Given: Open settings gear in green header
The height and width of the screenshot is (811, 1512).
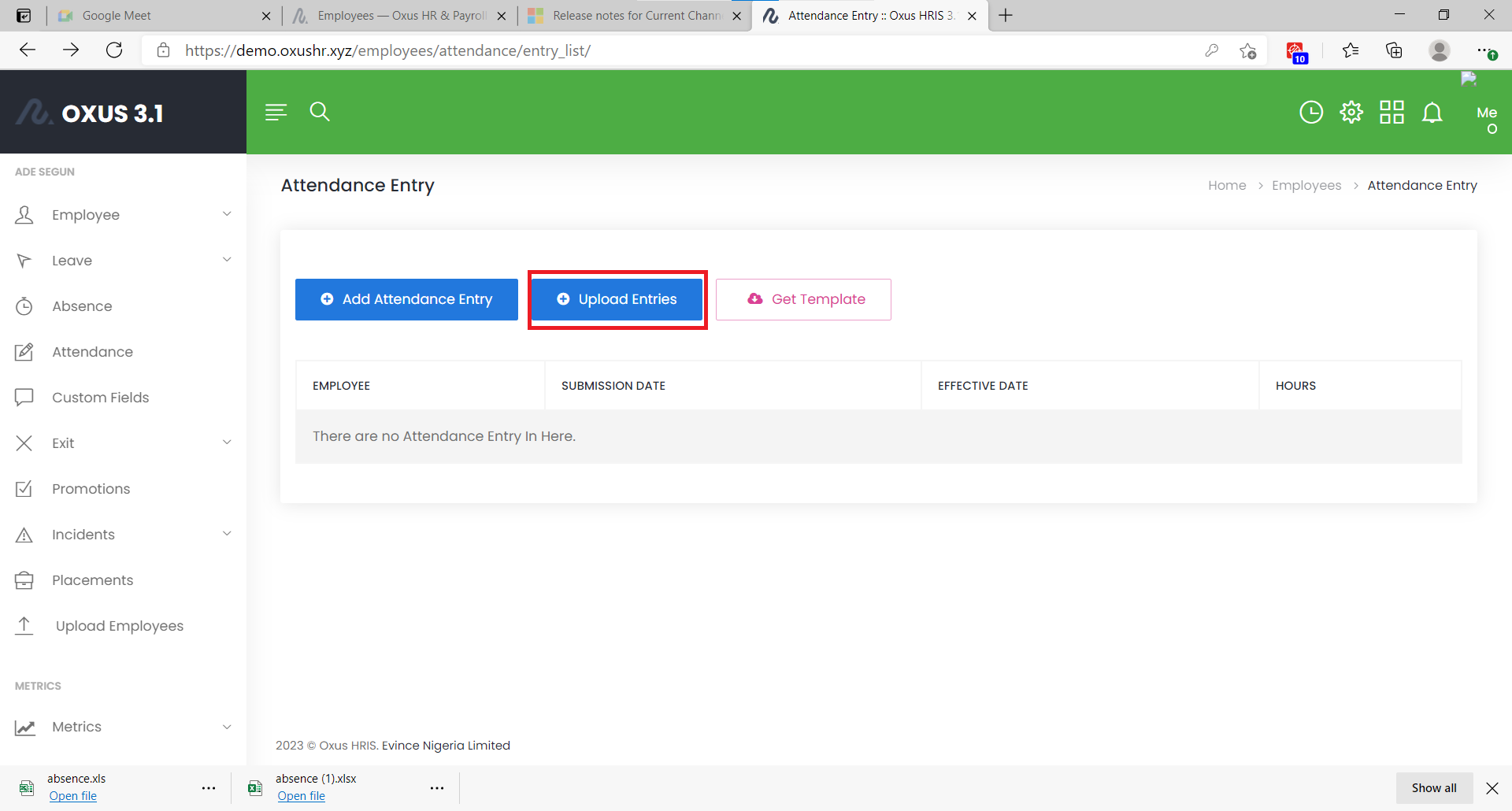Looking at the screenshot, I should click(1351, 113).
